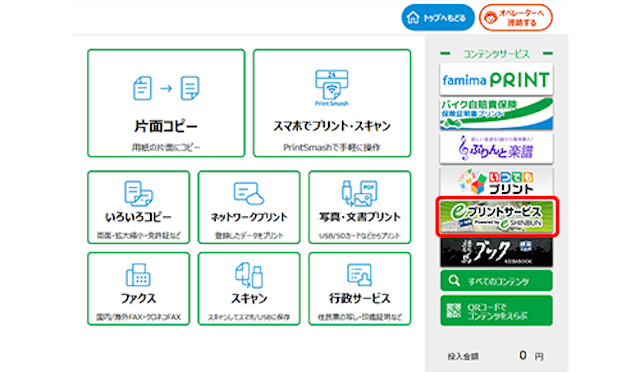Tap the operator headset icon
640x372 pixels.
coord(491,18)
